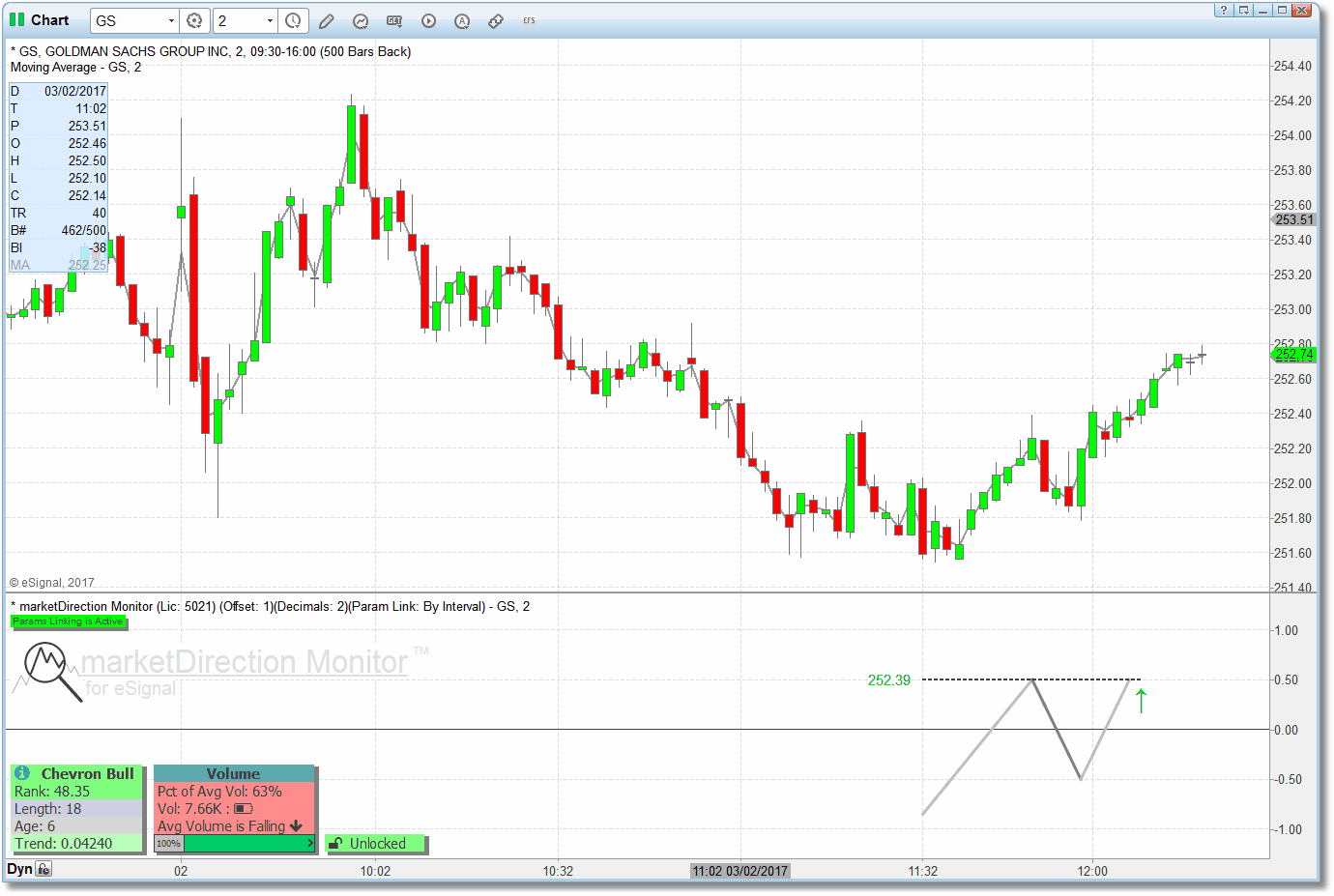This screenshot has width=1334, height=896.
Task: Open the EFS scripts icon
Action: 529,20
